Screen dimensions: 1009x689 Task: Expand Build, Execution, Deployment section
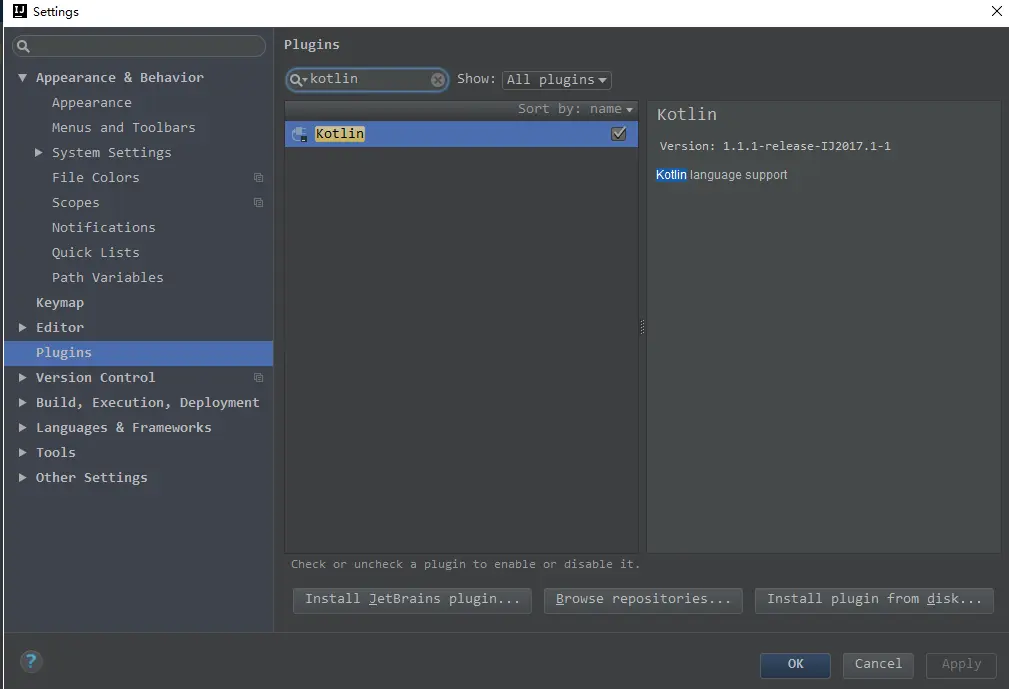[23, 403]
